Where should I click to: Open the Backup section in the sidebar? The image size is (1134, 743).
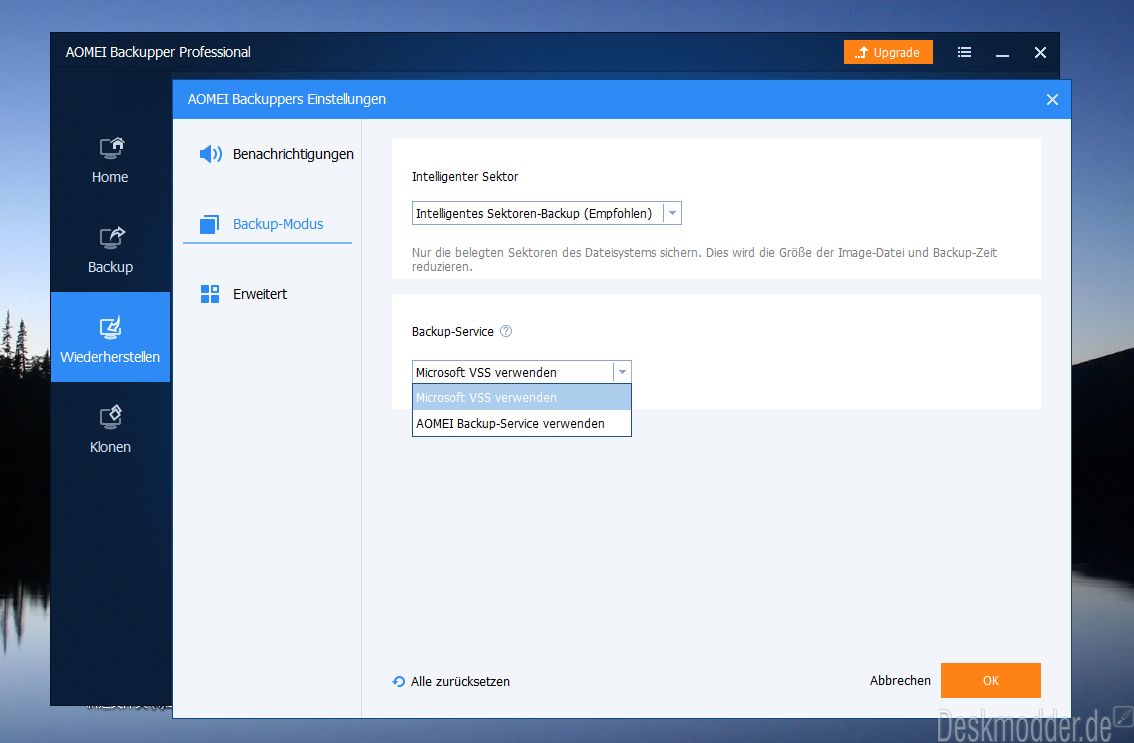pos(110,250)
